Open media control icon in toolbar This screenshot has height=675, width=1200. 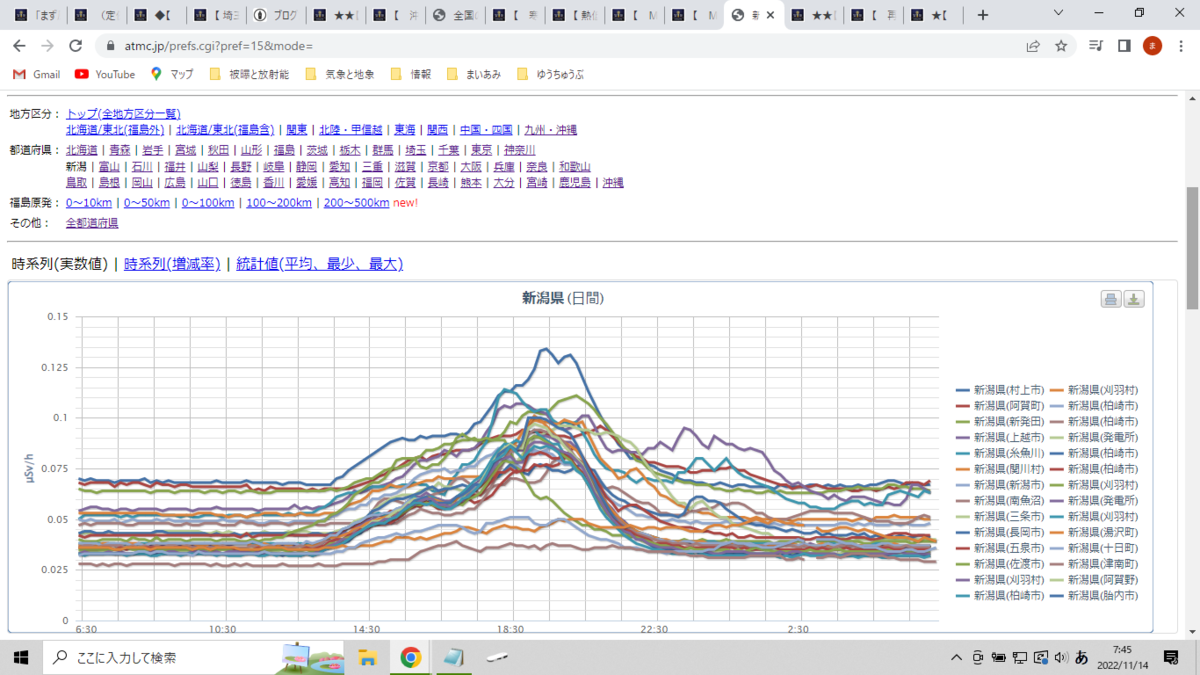pyautogui.click(x=1096, y=46)
